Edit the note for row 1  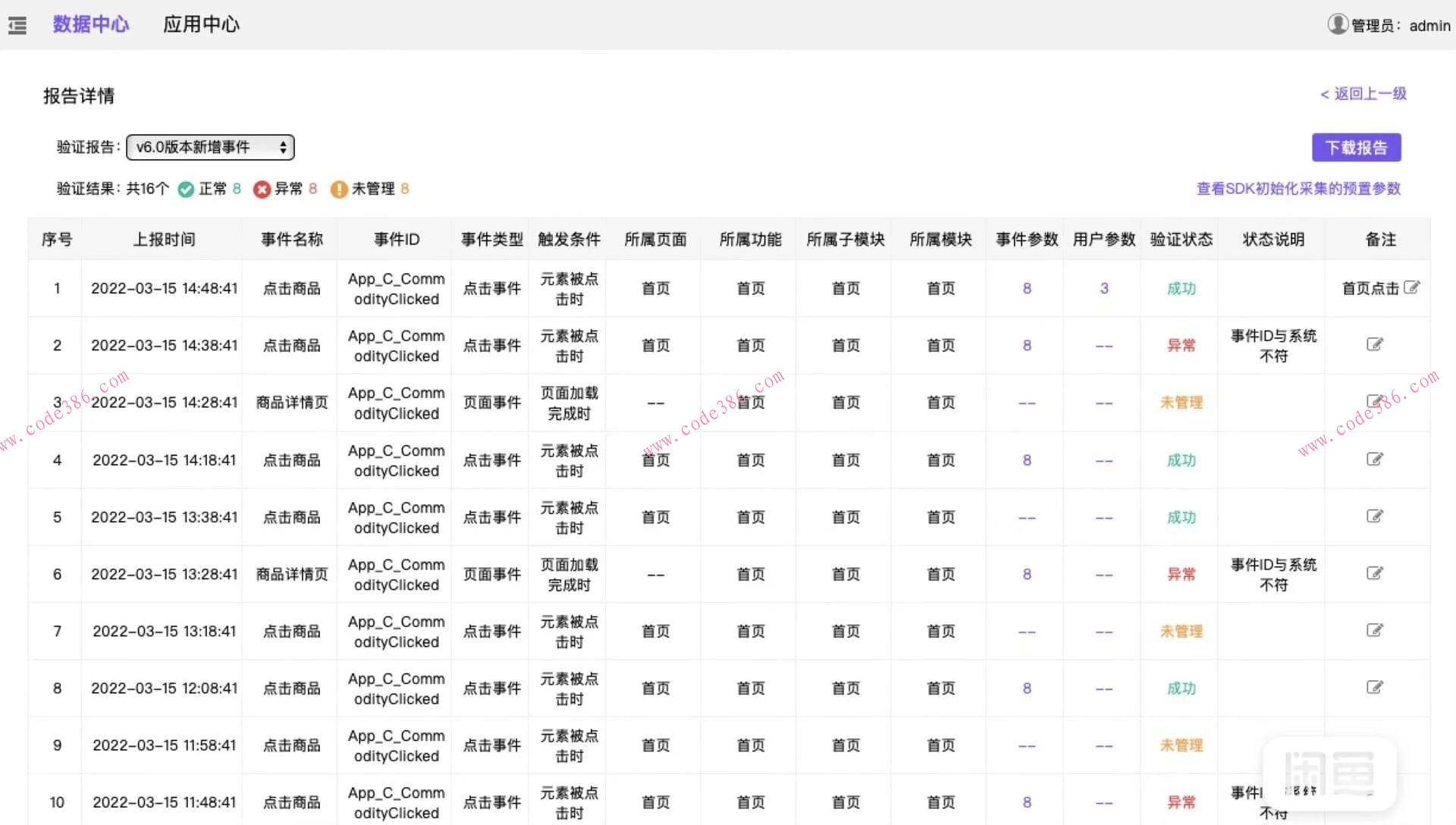[x=1411, y=287]
